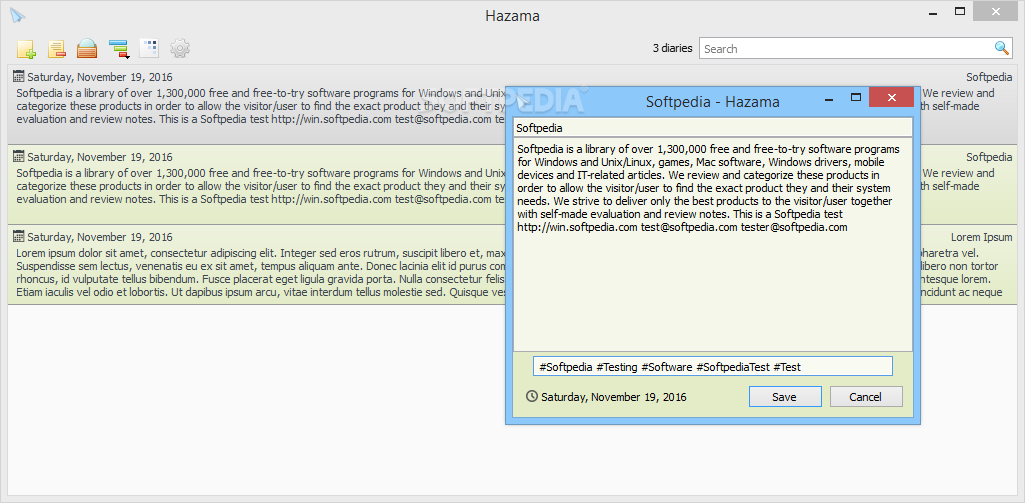The width and height of the screenshot is (1025, 503).
Task: Maximize the main Hazama window
Action: (x=960, y=11)
